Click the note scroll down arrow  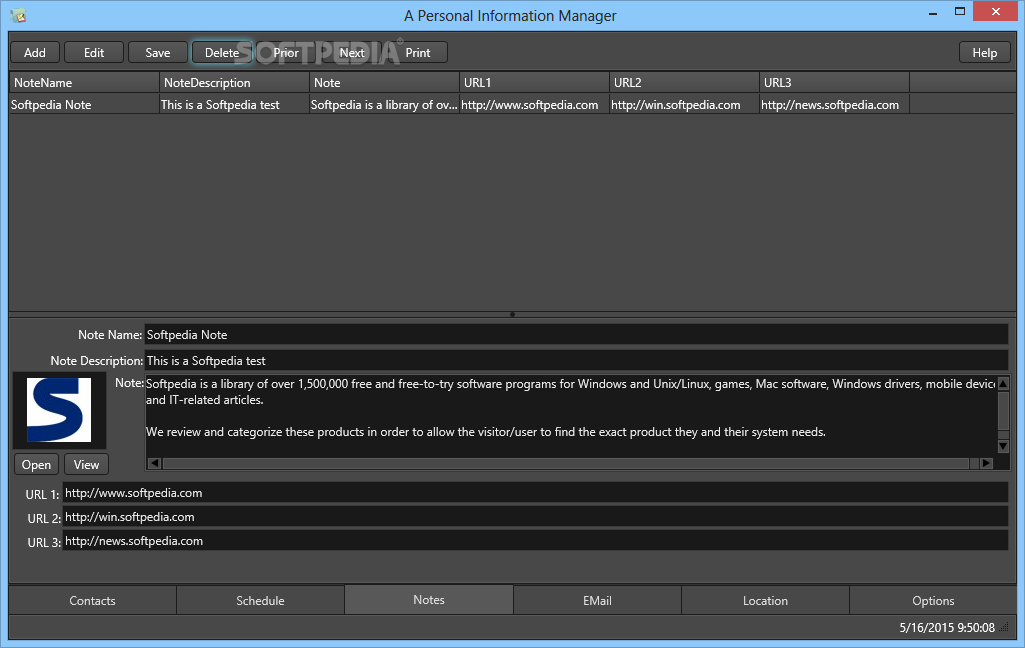pyautogui.click(x=1003, y=446)
